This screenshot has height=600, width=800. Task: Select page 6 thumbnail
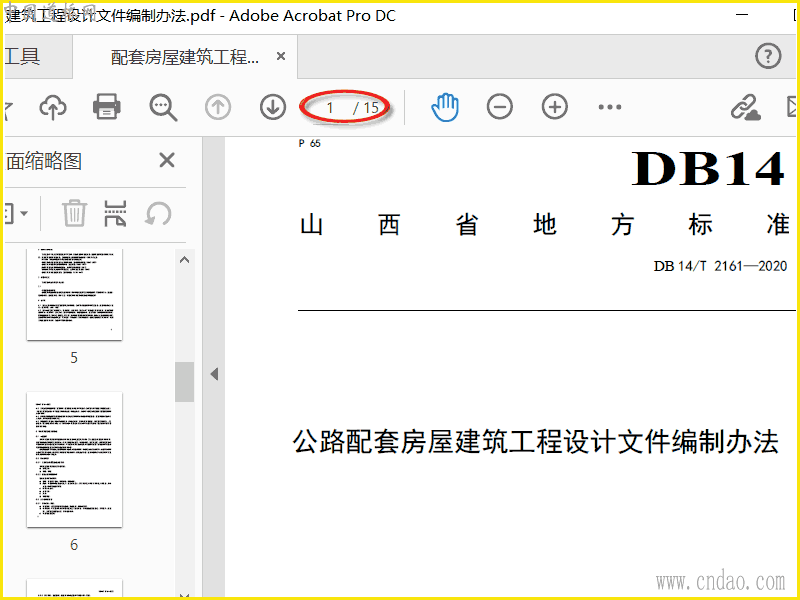click(74, 460)
